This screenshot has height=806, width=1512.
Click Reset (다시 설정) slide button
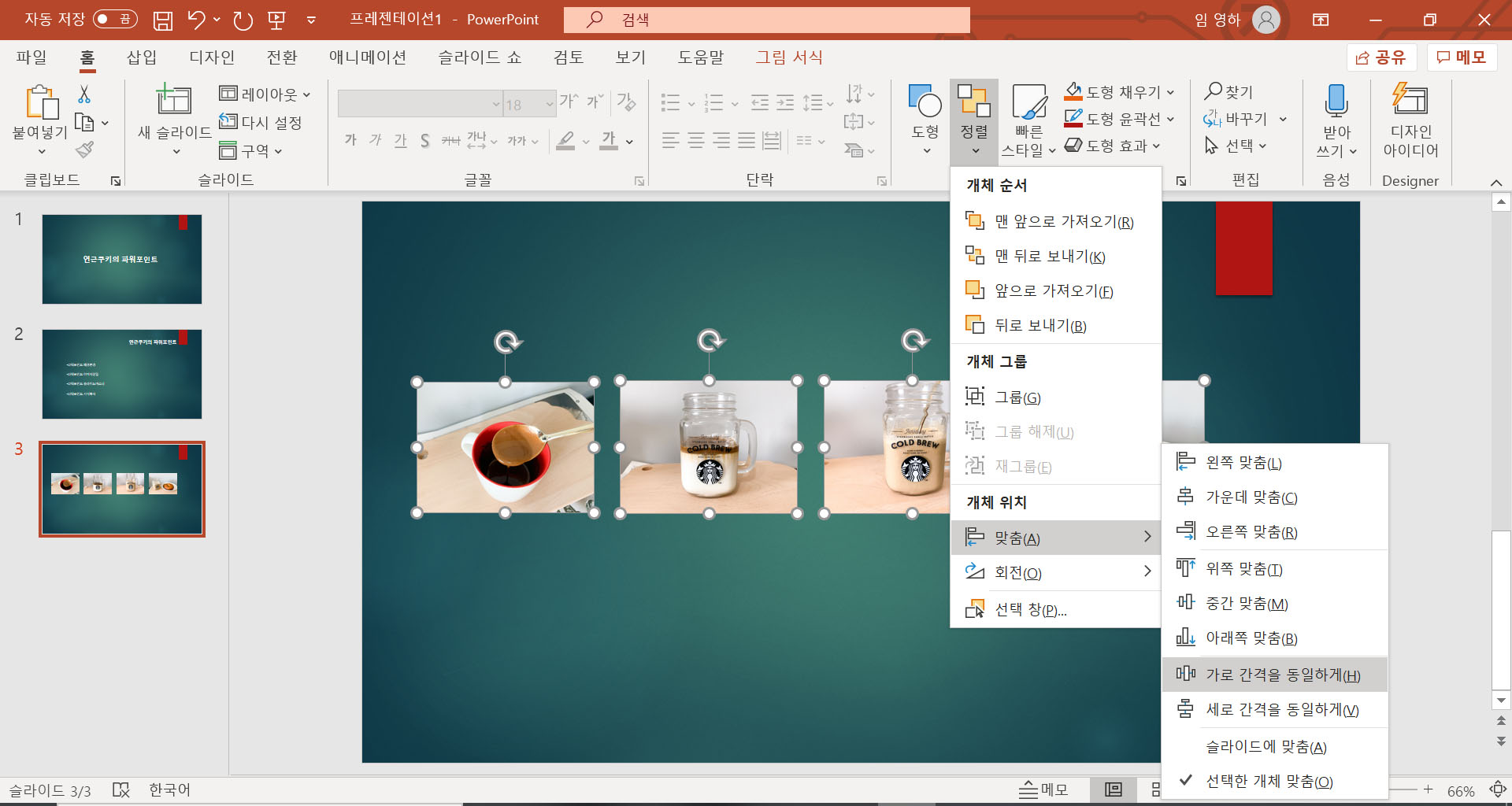(x=261, y=122)
